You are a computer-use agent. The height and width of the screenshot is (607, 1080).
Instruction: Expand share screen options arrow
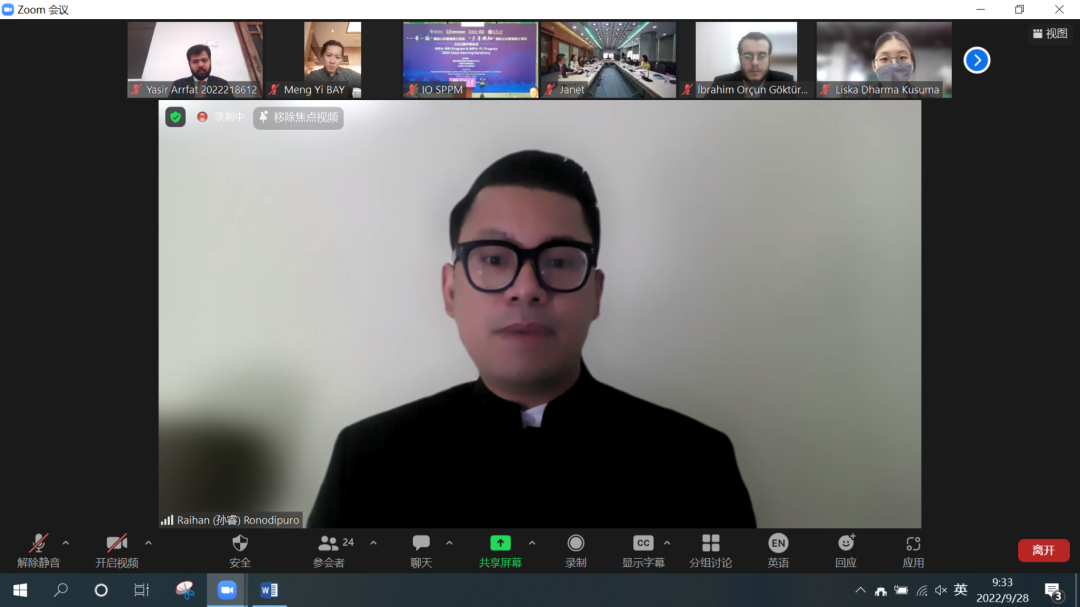532,543
